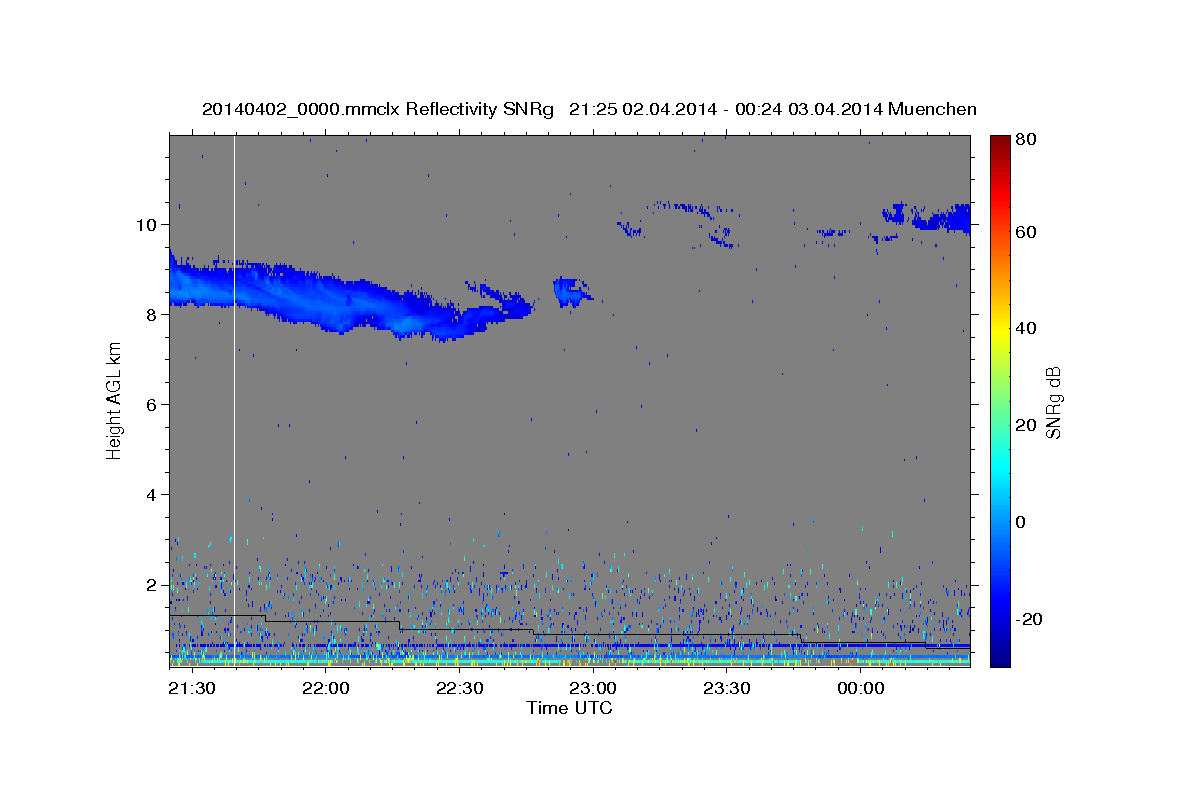Click the height tick label 8
This screenshot has height=800, width=1200.
(x=153, y=315)
